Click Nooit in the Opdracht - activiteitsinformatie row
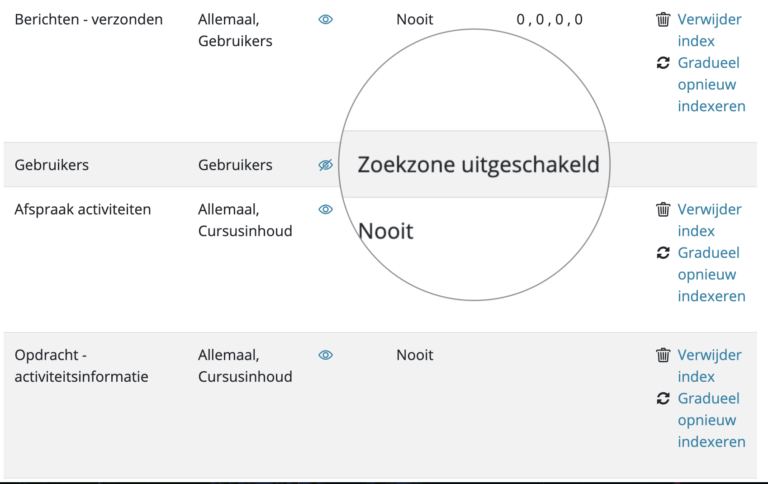Screen dimensions: 768x484 (415, 355)
